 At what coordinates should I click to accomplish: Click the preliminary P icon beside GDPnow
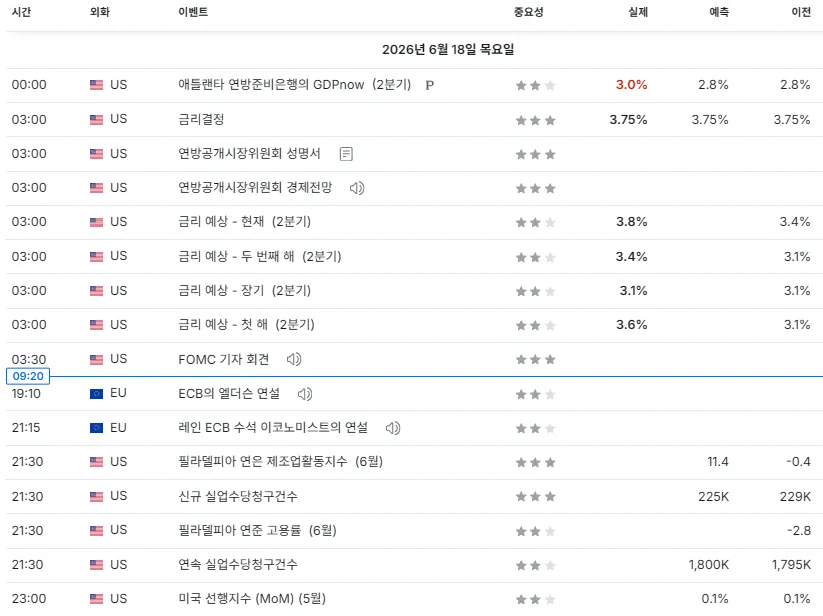[429, 85]
